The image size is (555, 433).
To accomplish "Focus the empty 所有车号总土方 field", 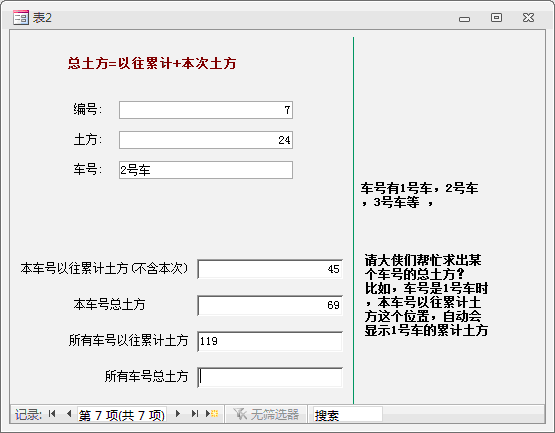I will 270,377.
